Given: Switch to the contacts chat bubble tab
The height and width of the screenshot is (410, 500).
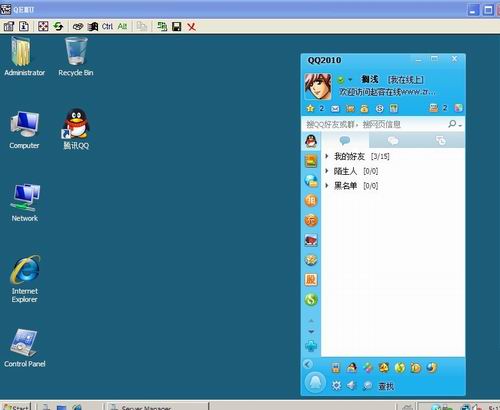Looking at the screenshot, I should 345,140.
